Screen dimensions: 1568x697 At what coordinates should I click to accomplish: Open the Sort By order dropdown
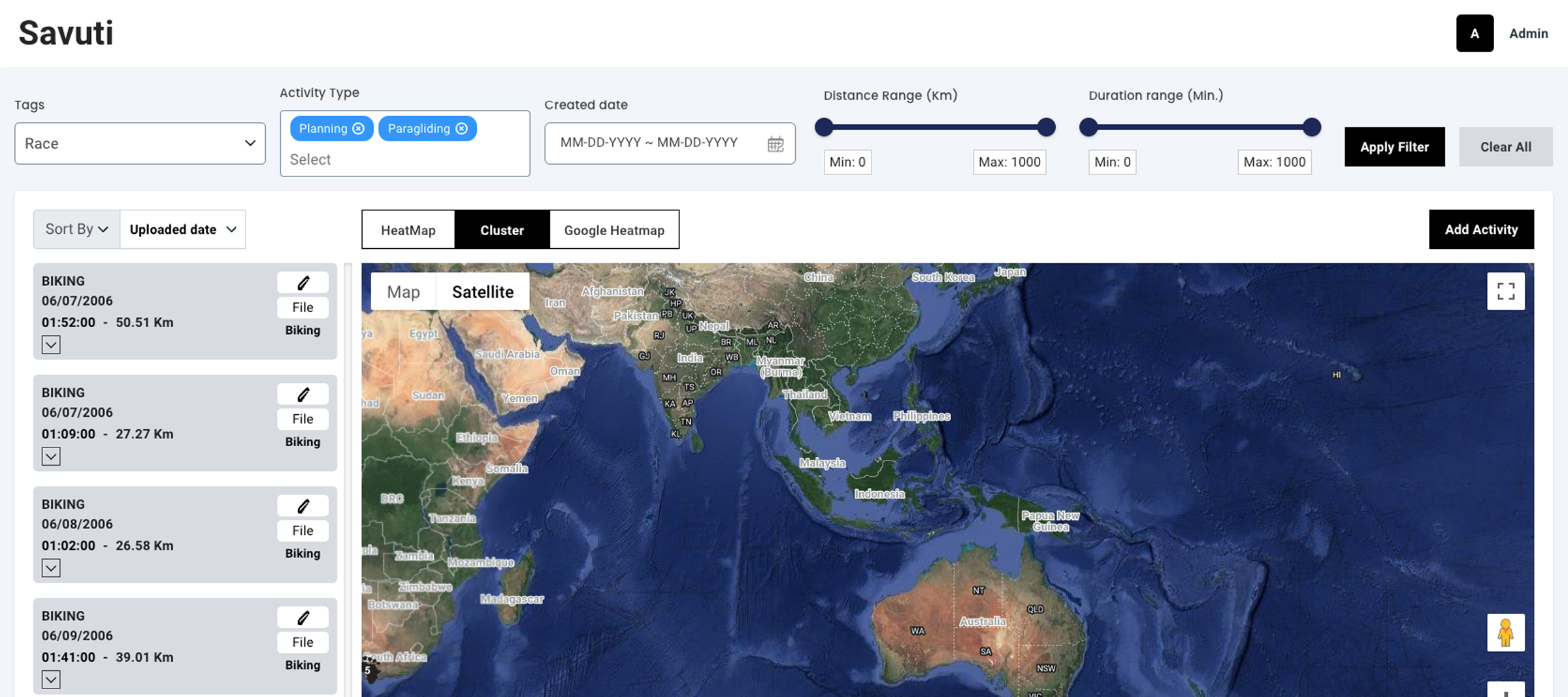click(x=76, y=229)
